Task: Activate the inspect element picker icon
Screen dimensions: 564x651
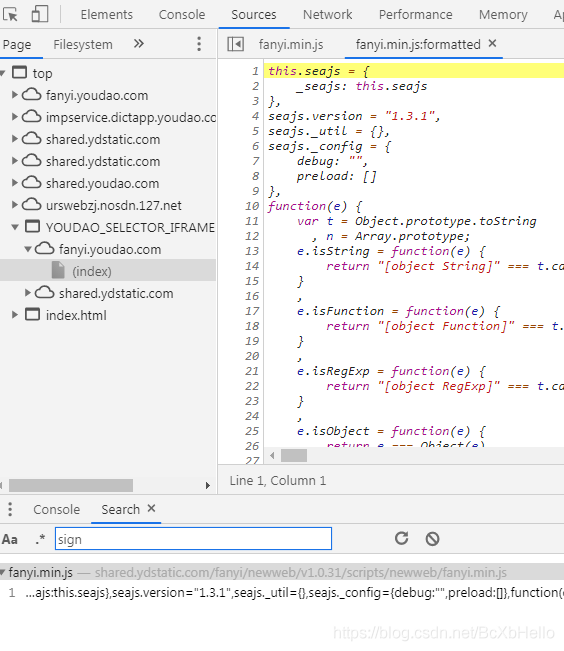Action: [x=10, y=15]
